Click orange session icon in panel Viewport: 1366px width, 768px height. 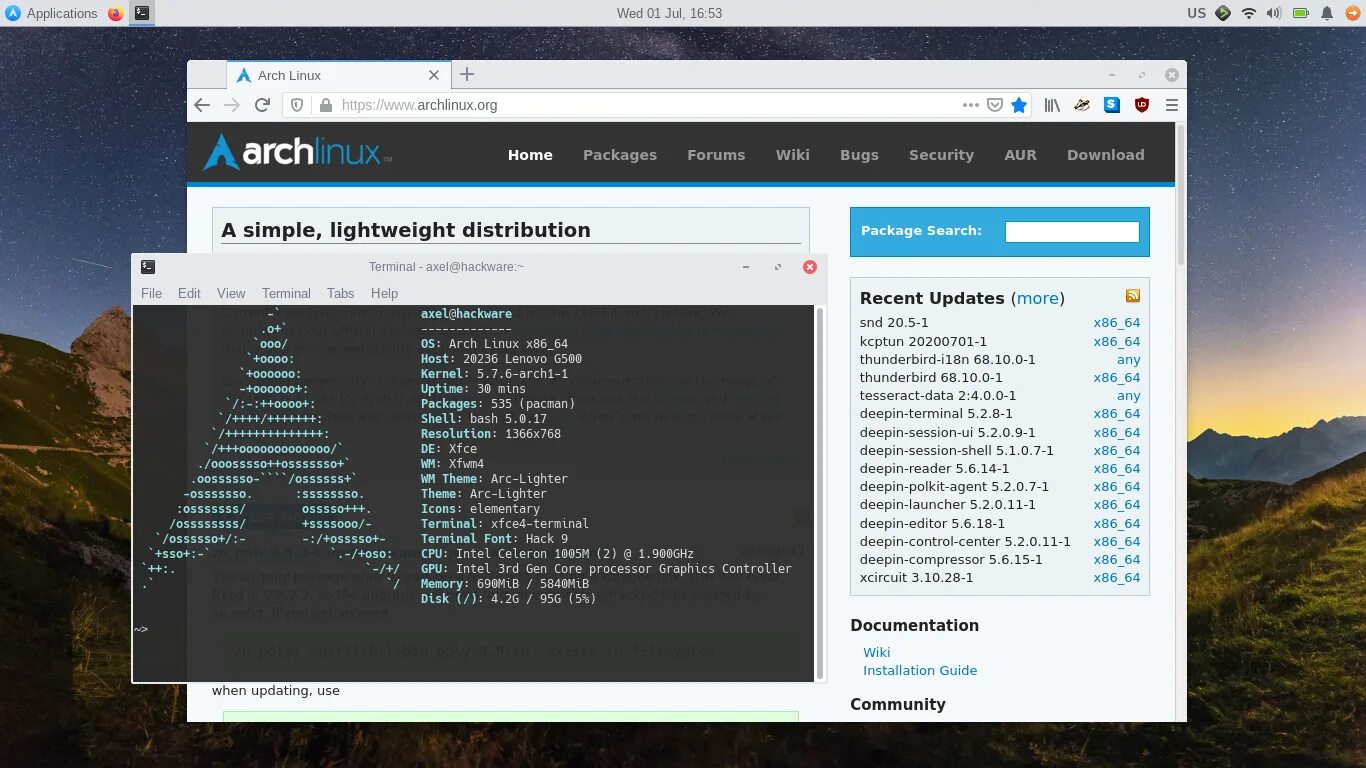pyautogui.click(x=1352, y=13)
